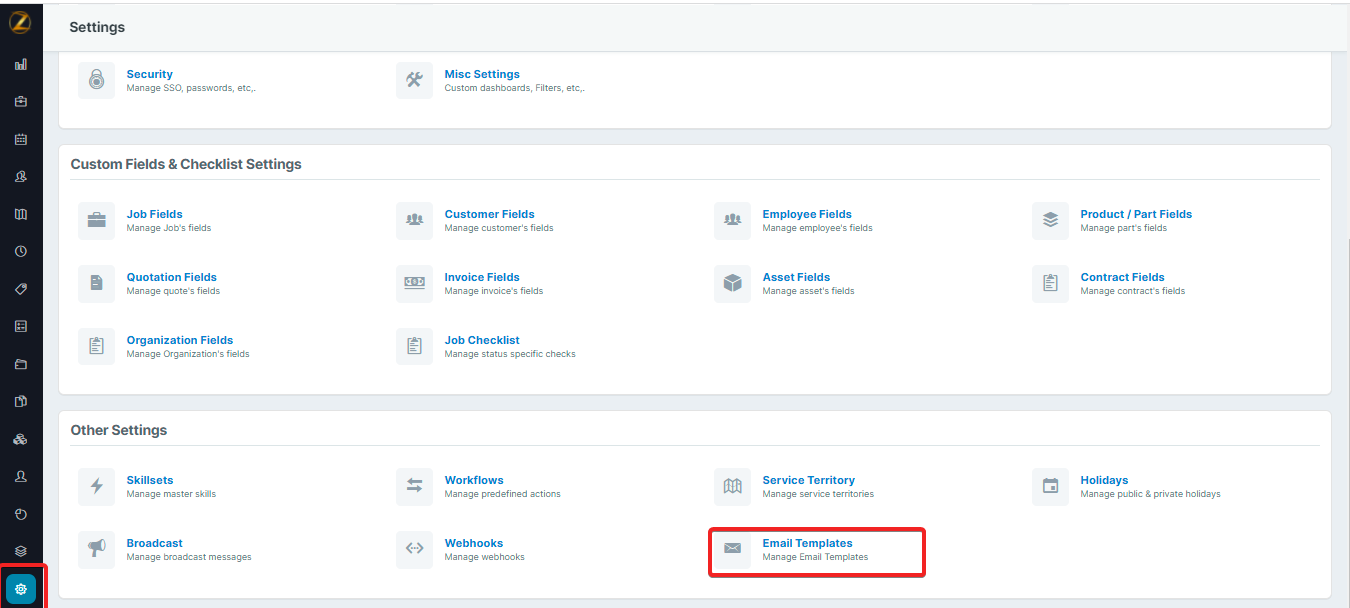Click the Job Checklist link
The image size is (1350, 608).
(x=482, y=340)
